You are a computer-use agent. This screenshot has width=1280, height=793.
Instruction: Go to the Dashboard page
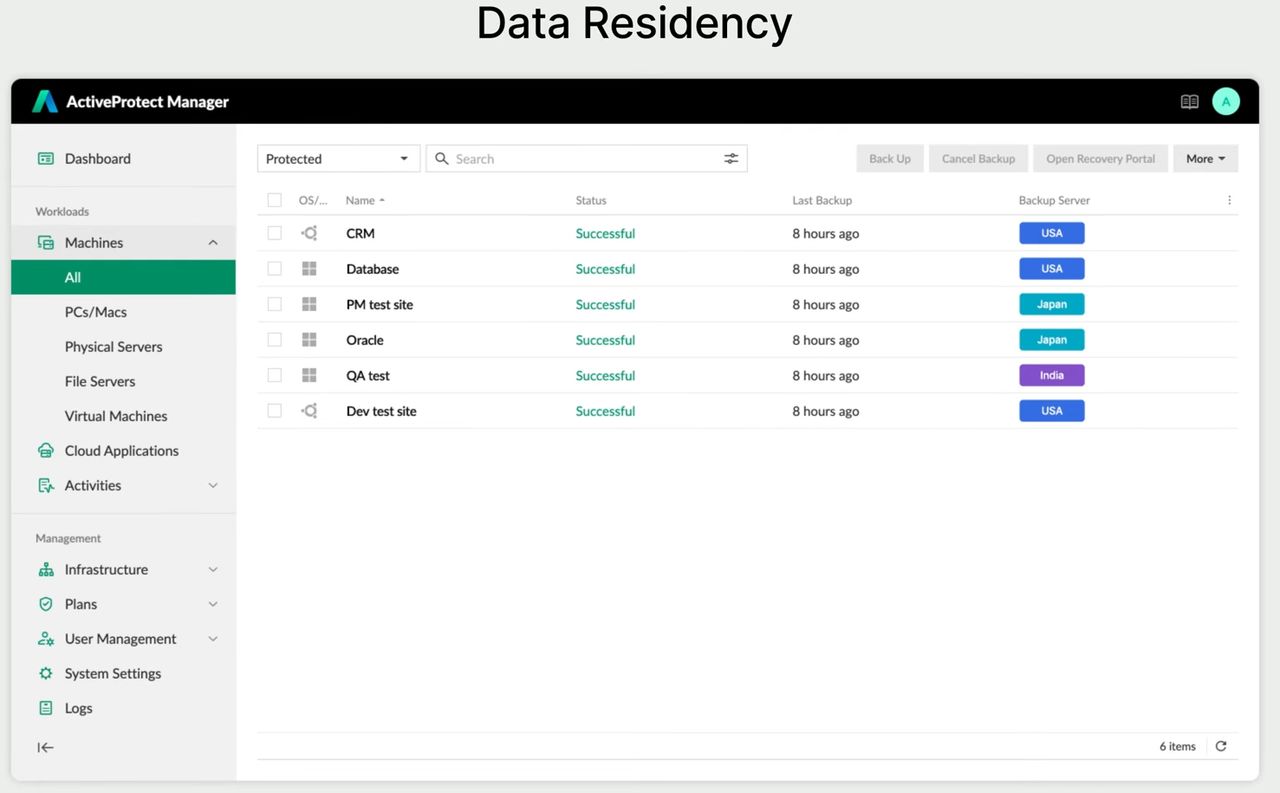97,159
